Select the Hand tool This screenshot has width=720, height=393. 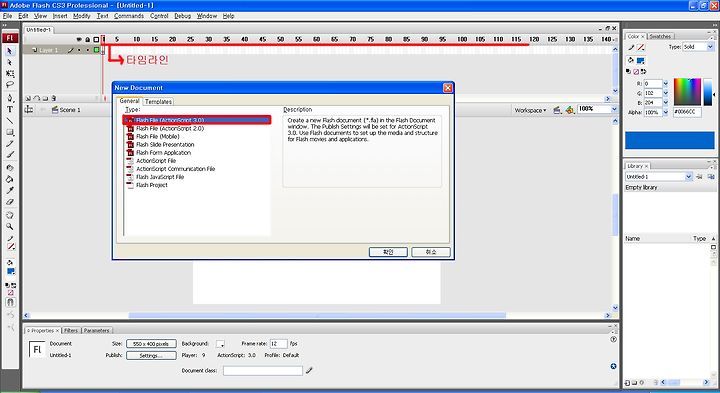pos(10,215)
